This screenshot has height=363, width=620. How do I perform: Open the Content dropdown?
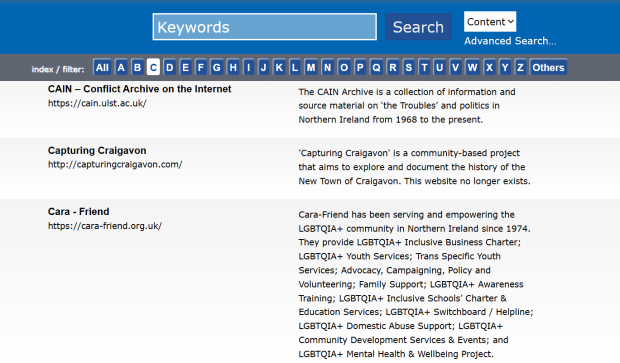pos(490,21)
